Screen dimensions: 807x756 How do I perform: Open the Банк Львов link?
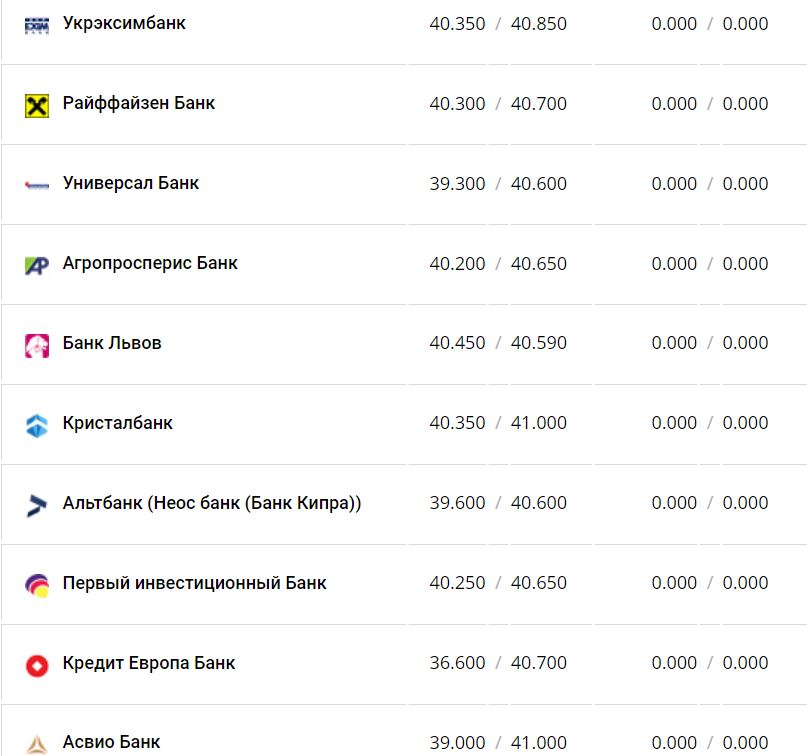click(112, 343)
